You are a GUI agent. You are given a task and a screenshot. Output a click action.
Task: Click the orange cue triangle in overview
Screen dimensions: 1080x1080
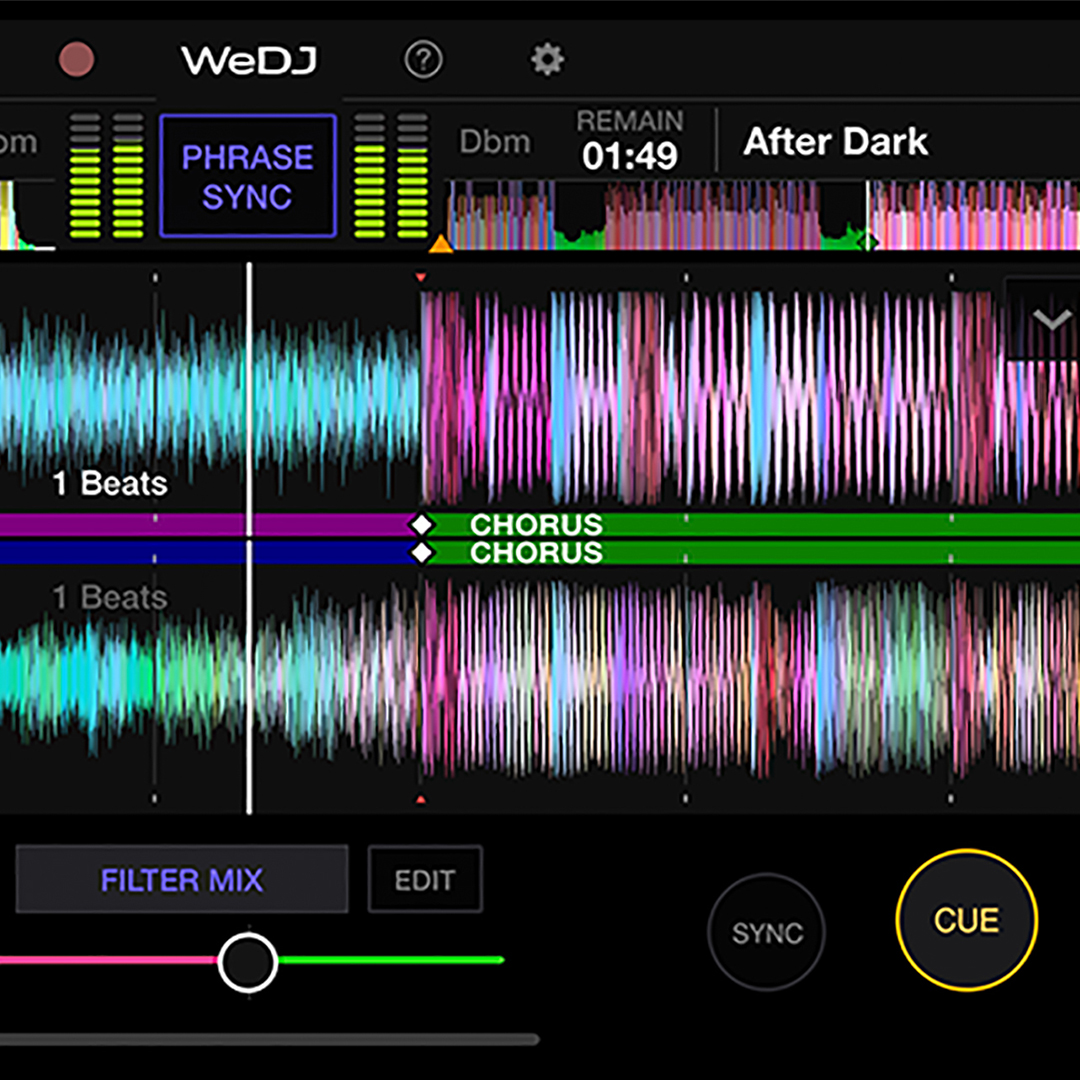(441, 243)
